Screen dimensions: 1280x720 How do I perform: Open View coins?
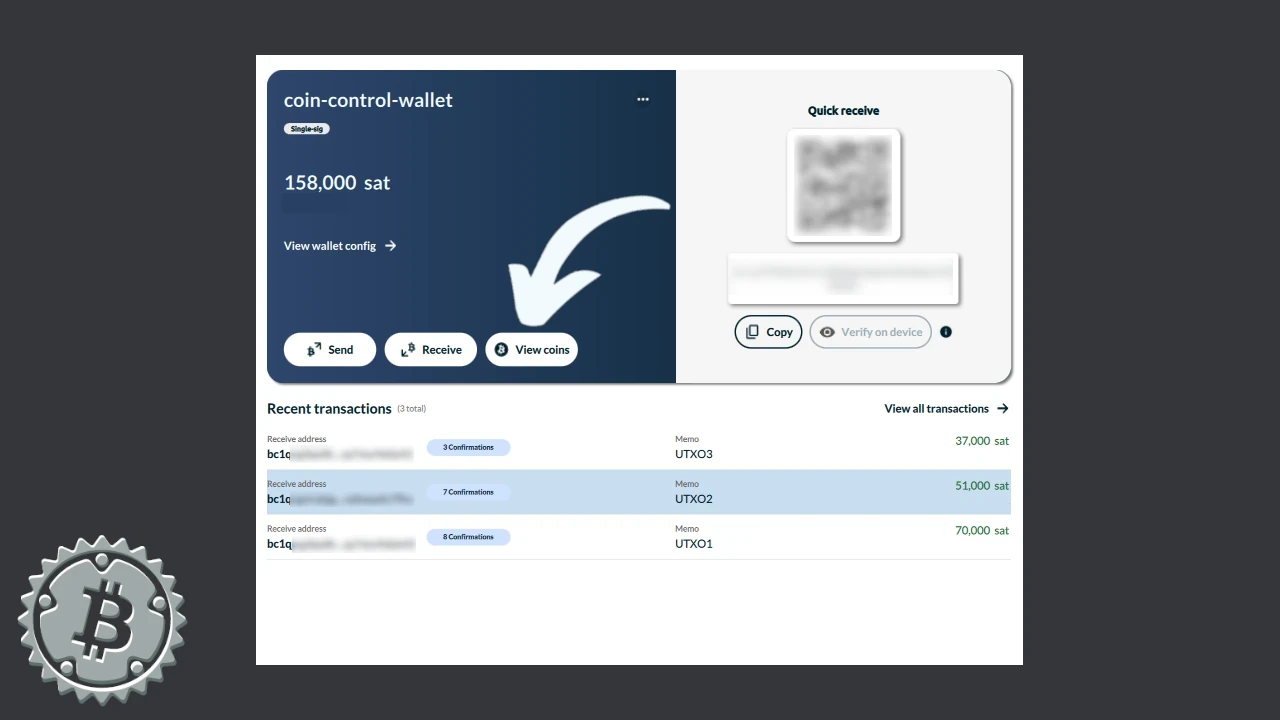532,350
